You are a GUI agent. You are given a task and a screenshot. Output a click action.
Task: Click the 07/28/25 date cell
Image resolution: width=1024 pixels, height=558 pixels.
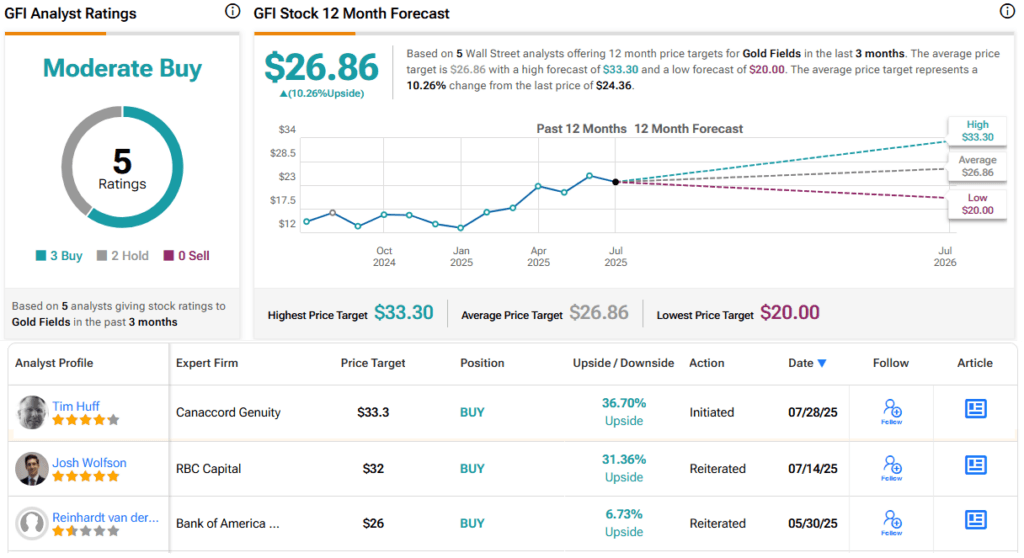click(x=812, y=412)
